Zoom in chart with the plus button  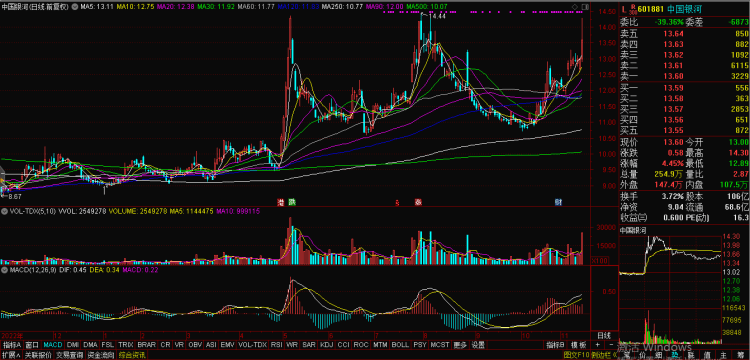tap(598, 345)
